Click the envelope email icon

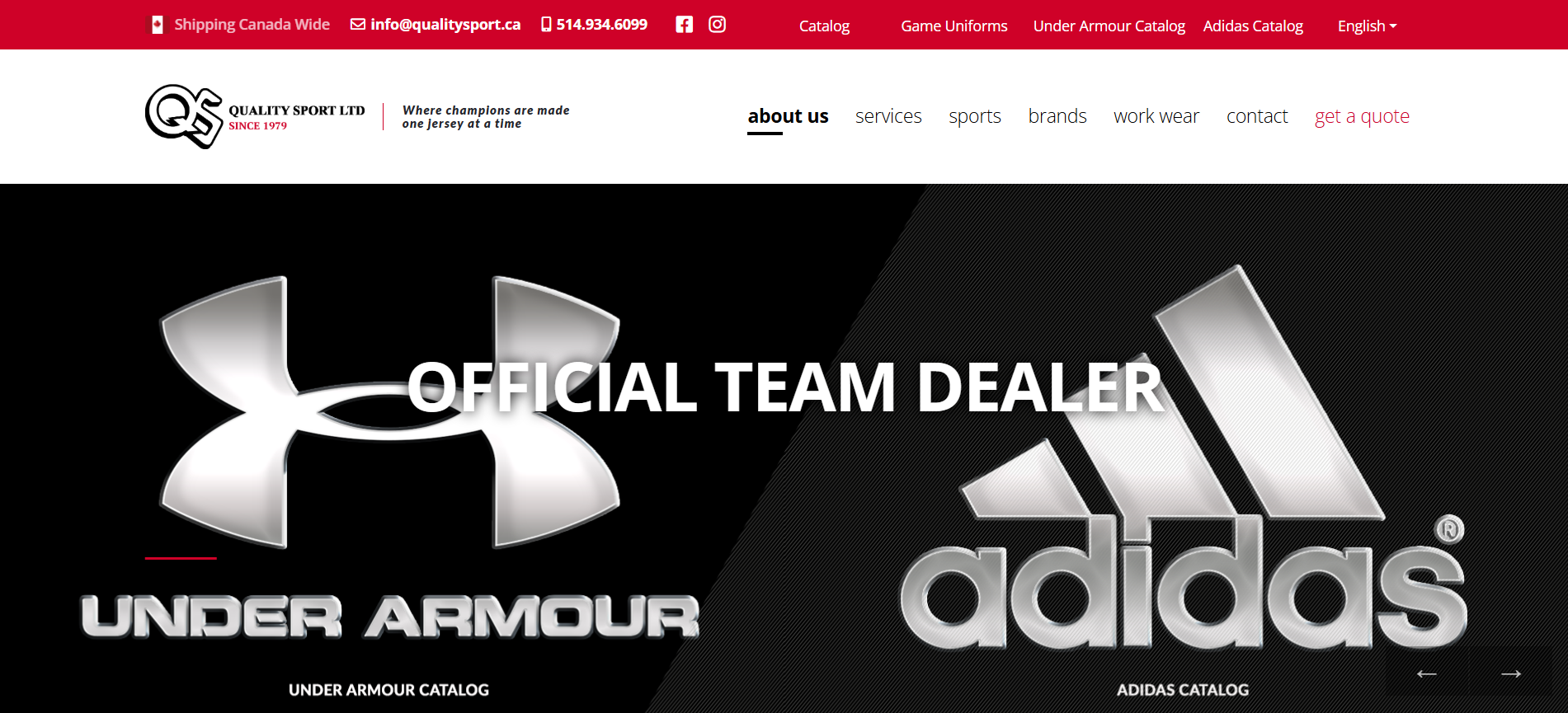[x=358, y=24]
